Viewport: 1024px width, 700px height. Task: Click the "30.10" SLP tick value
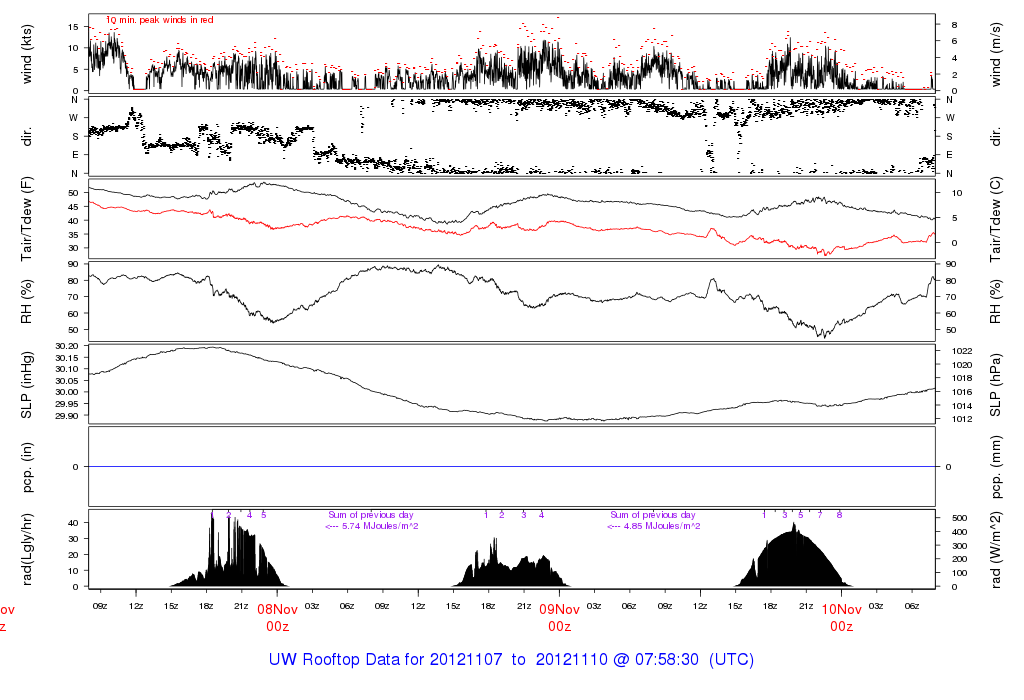tap(67, 369)
